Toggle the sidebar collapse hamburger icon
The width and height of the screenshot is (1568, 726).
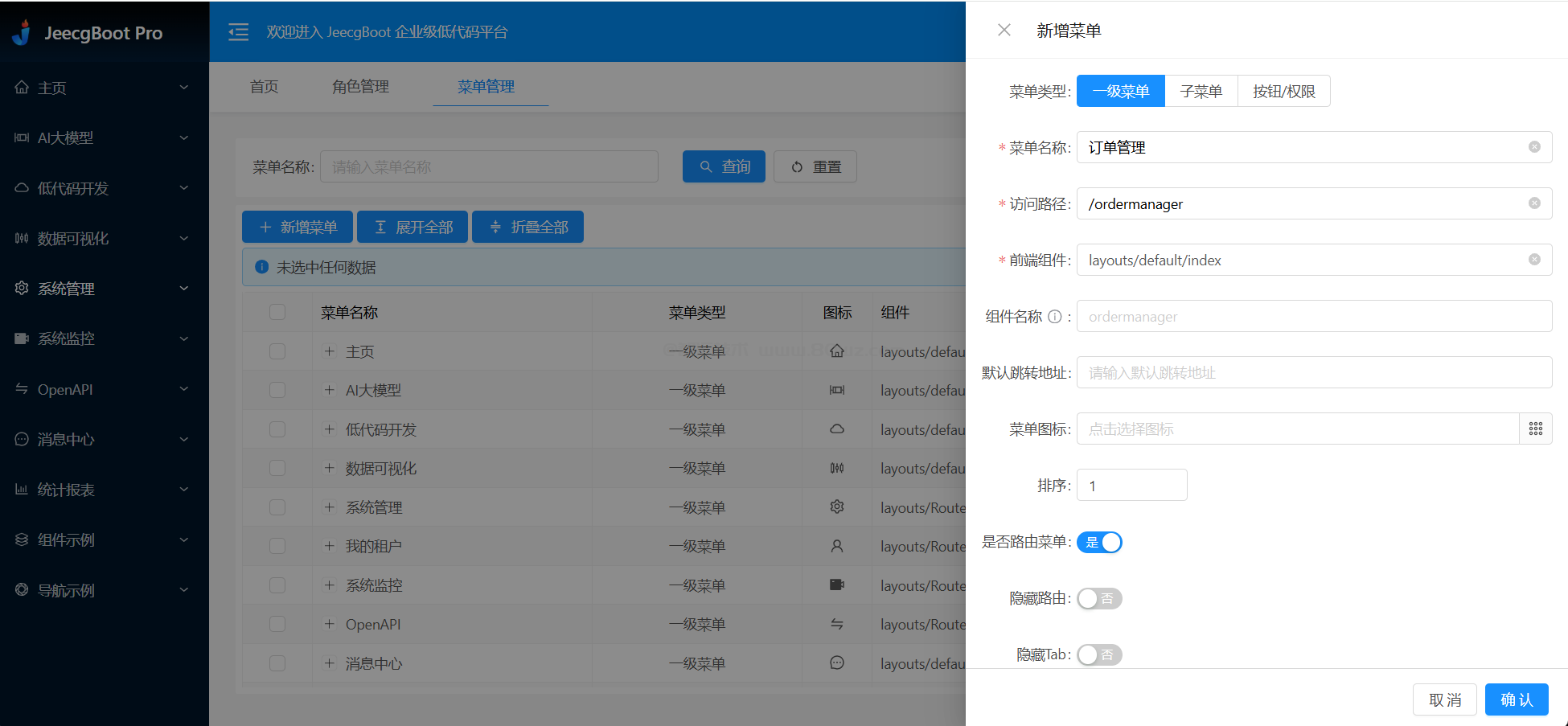[x=239, y=32]
